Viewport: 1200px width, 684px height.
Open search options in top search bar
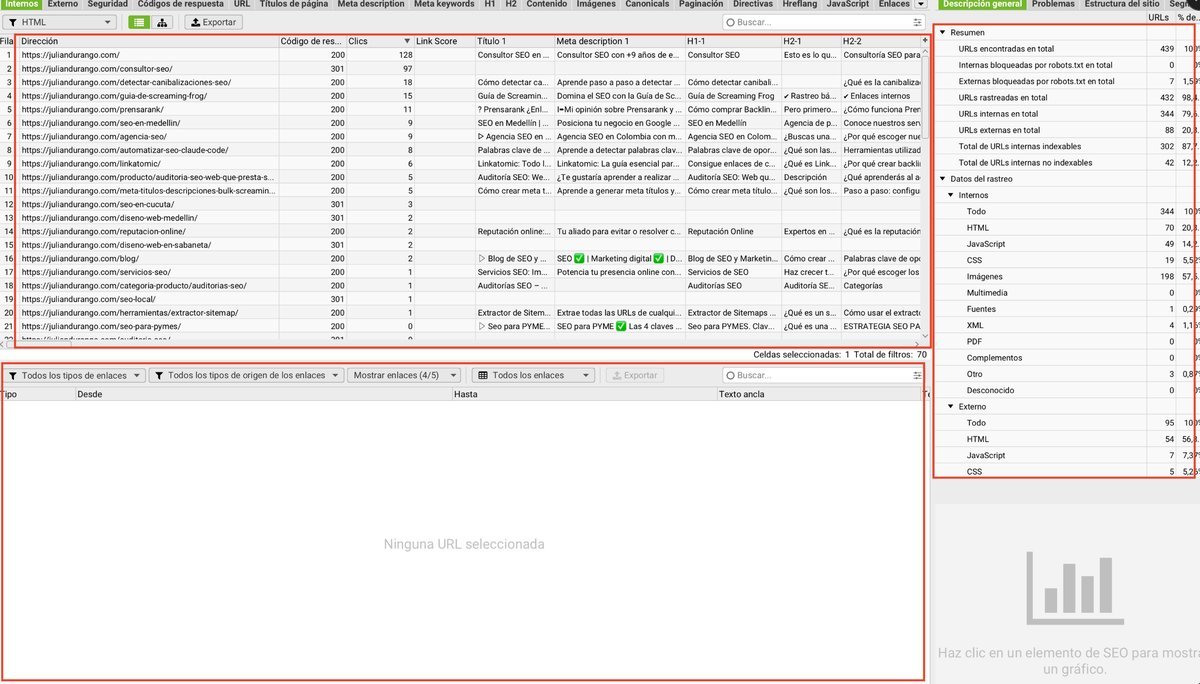(917, 22)
